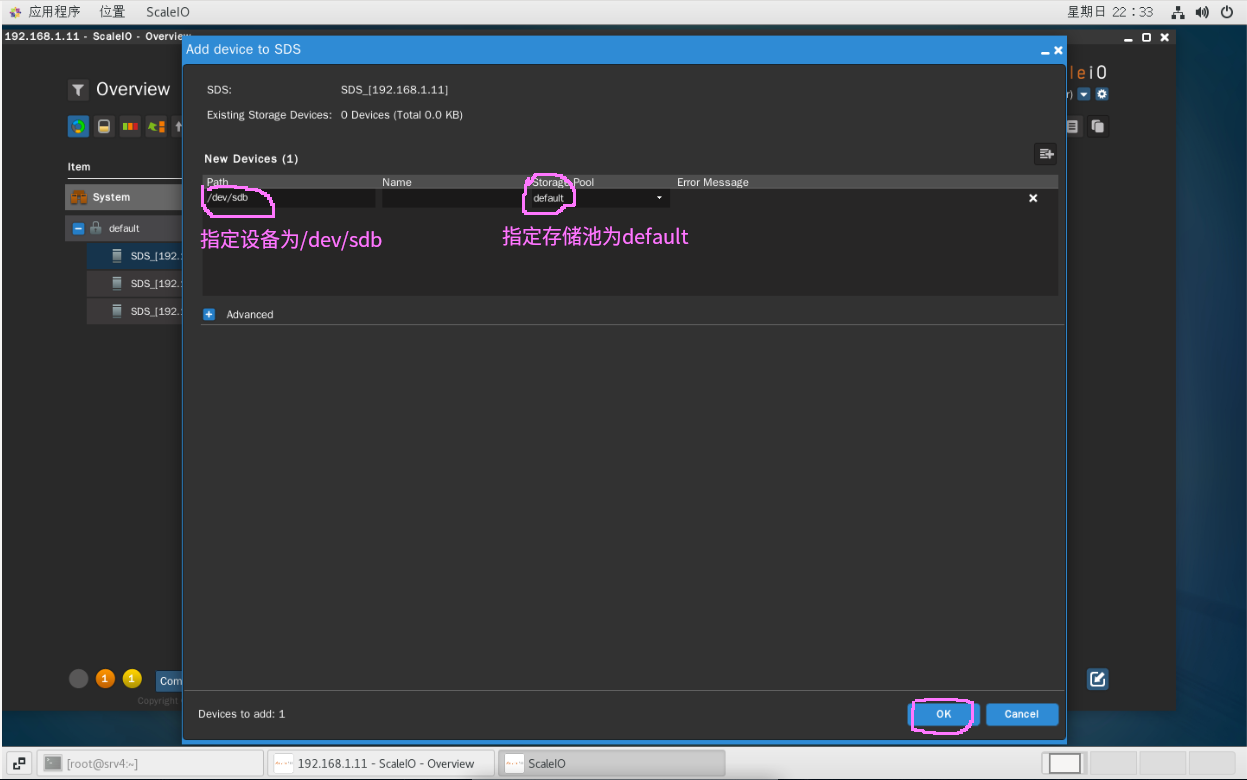
Task: Switch to the ScaleIO taskbar entry
Action: click(x=611, y=763)
